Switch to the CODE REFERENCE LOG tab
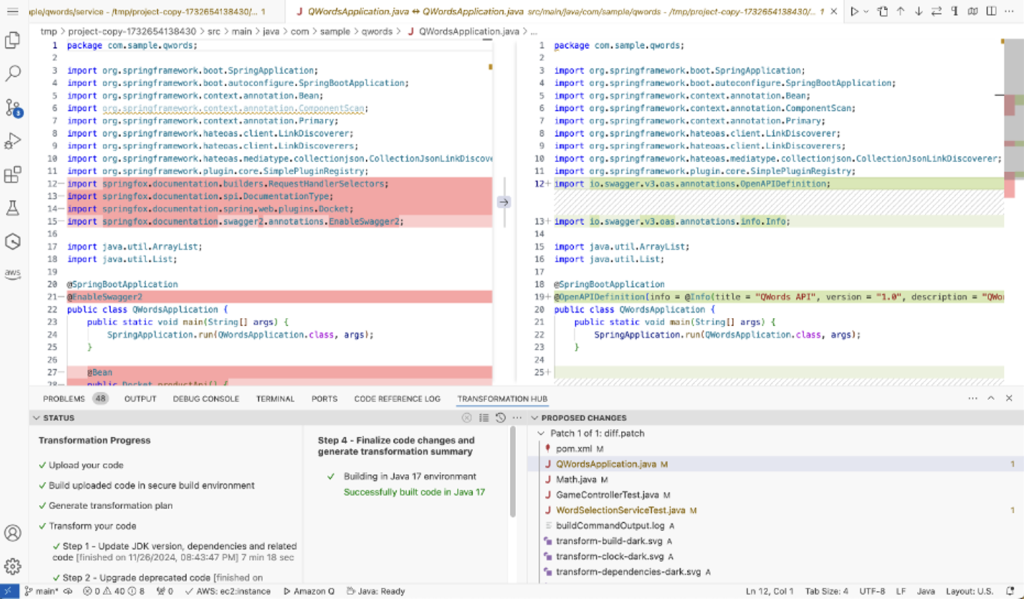 [x=396, y=398]
